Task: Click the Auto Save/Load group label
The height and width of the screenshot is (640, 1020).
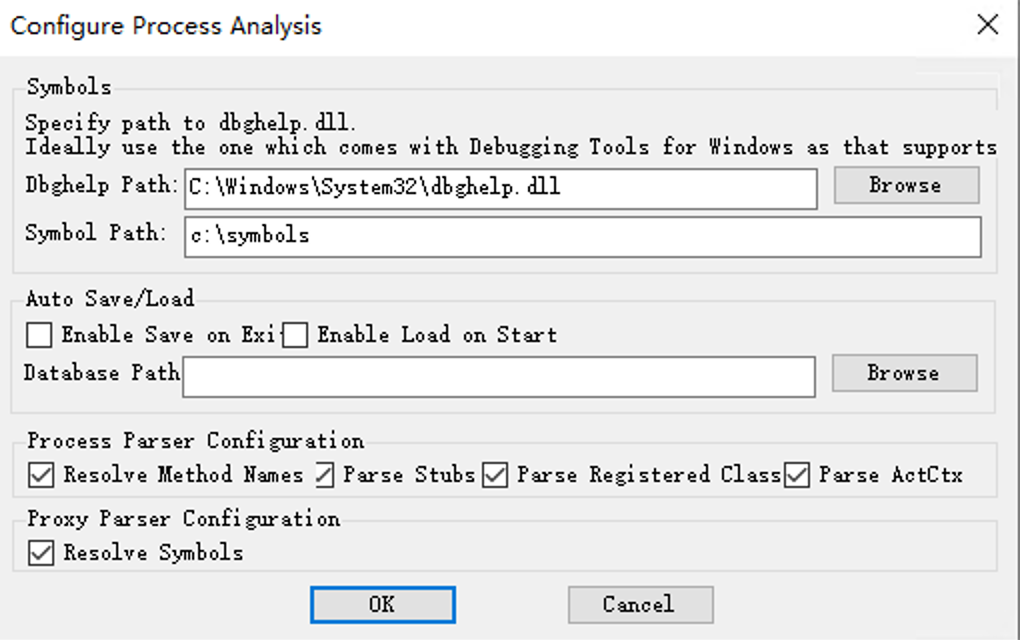Action: [110, 299]
